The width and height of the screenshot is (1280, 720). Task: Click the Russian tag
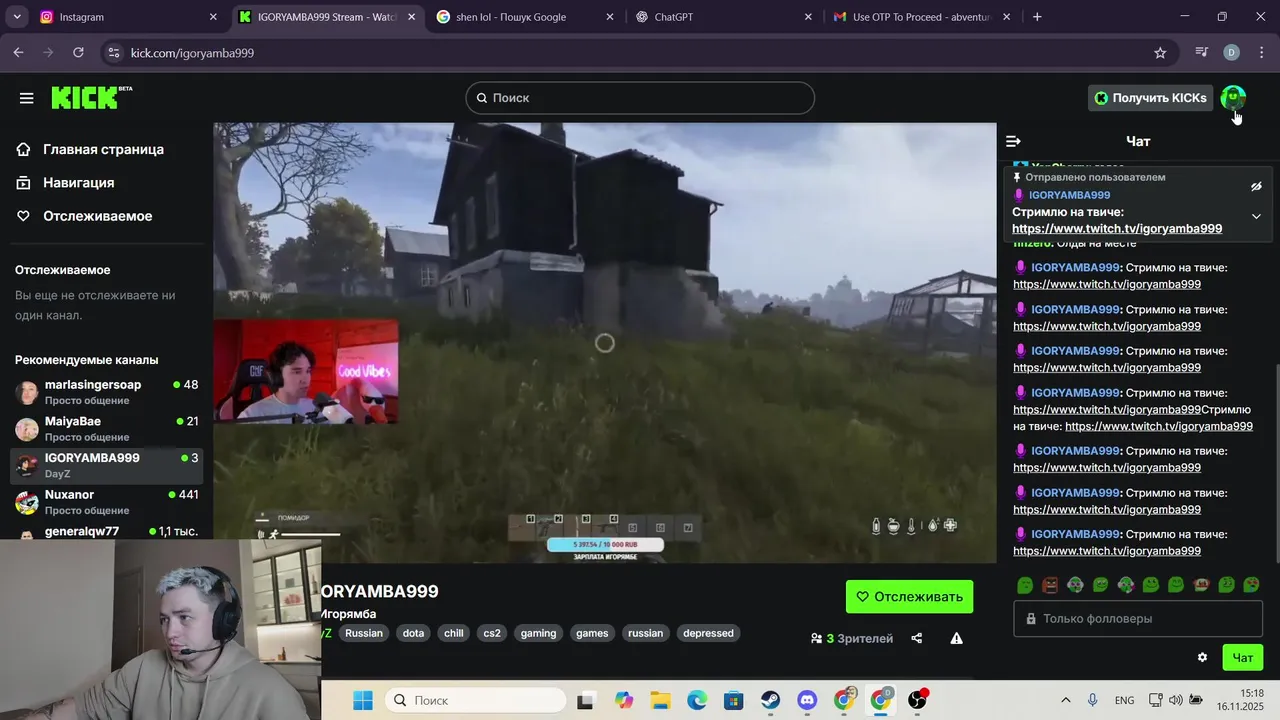pos(364,633)
